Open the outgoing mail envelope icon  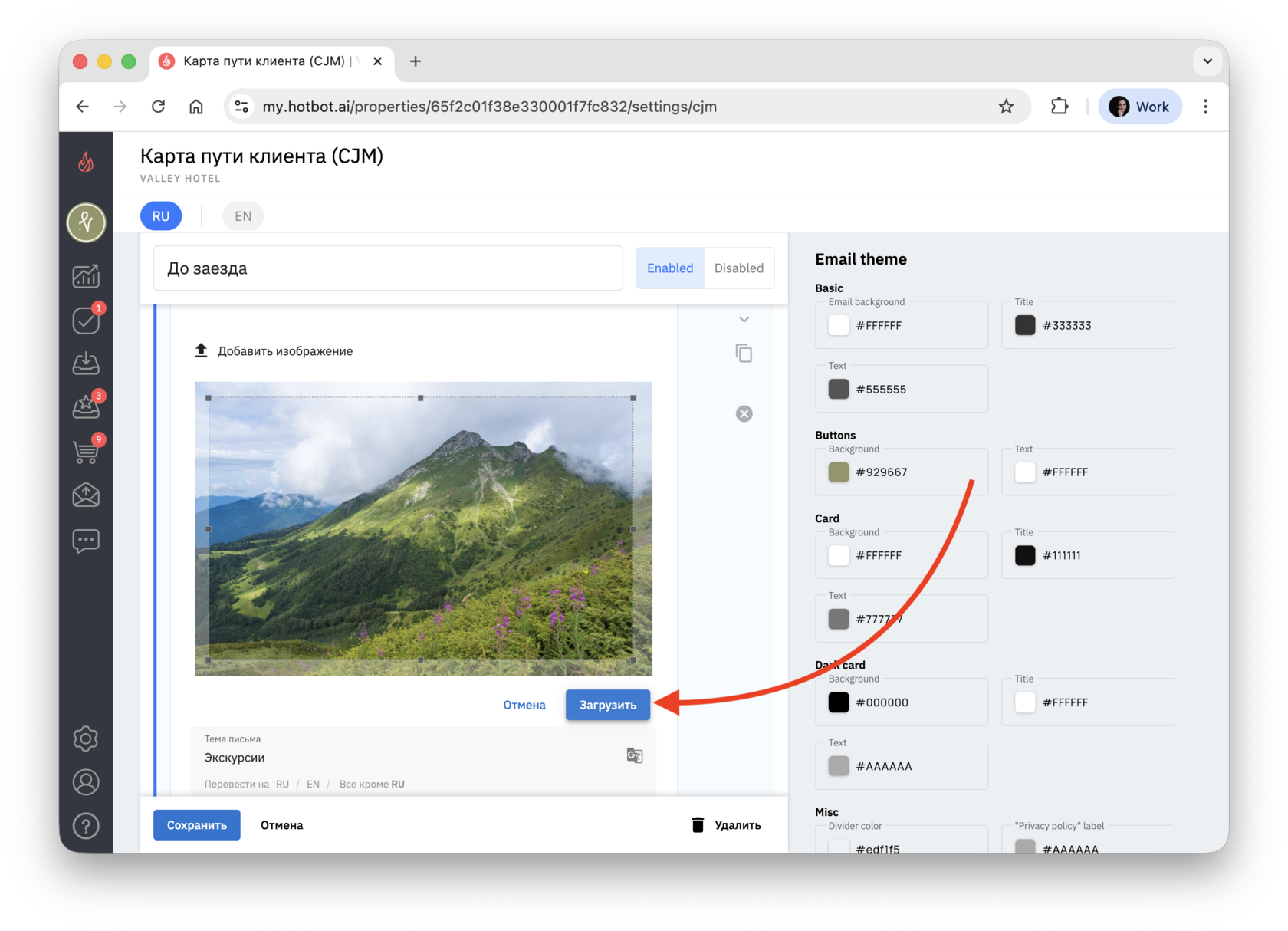pyautogui.click(x=86, y=495)
